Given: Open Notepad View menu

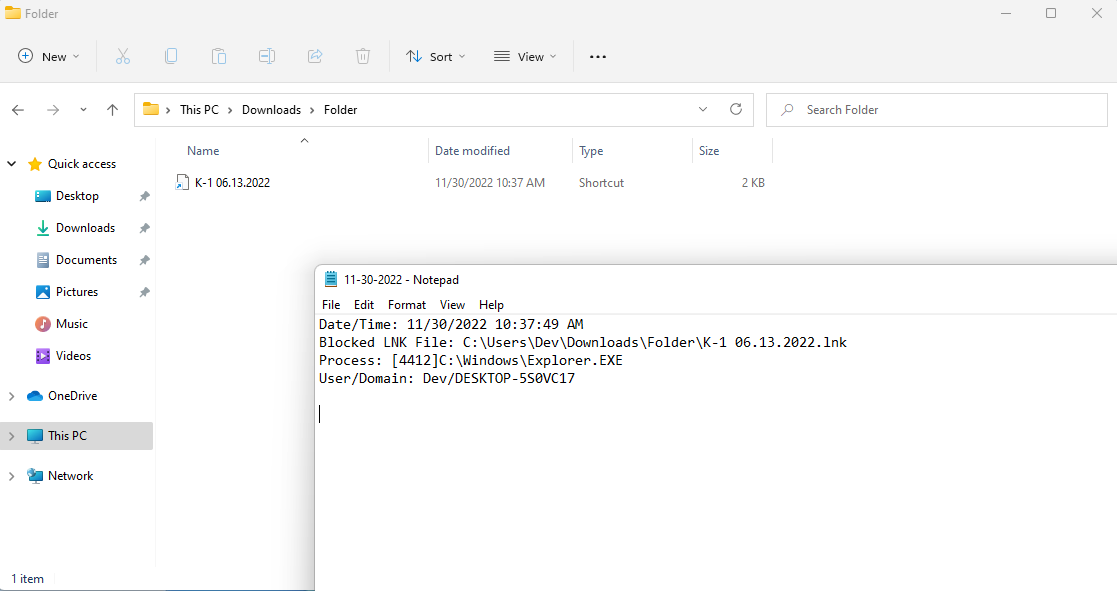Looking at the screenshot, I should (452, 305).
